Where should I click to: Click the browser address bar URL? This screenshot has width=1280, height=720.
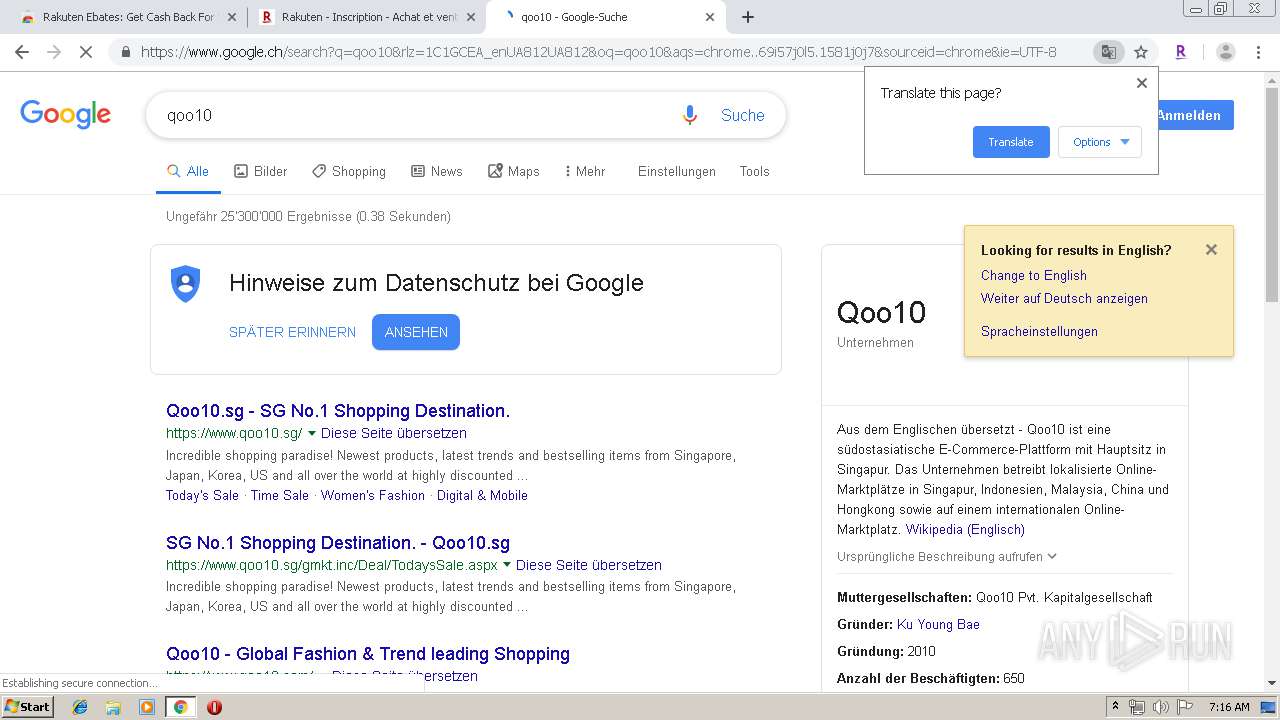tap(598, 52)
